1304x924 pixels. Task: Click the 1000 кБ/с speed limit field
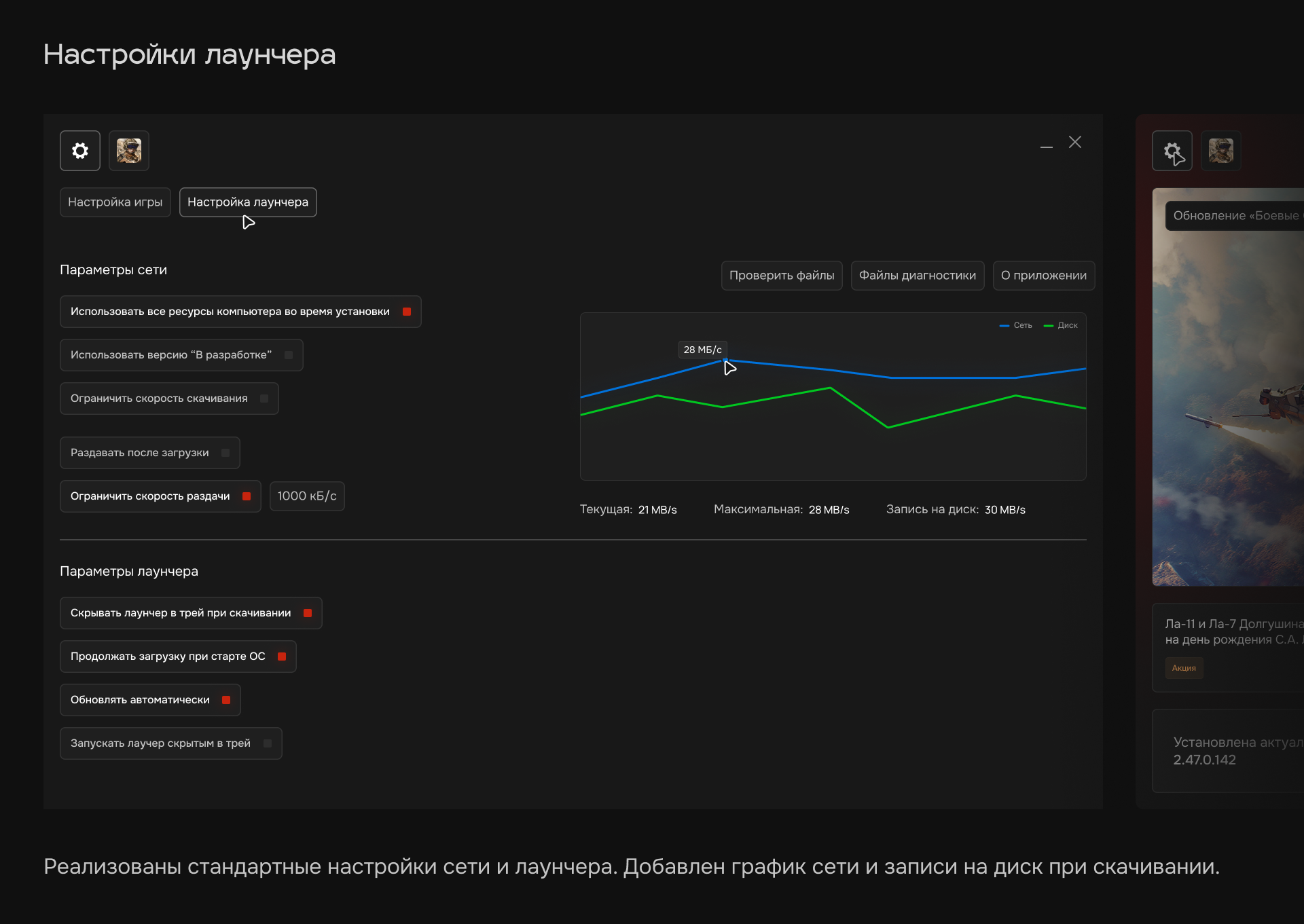307,496
